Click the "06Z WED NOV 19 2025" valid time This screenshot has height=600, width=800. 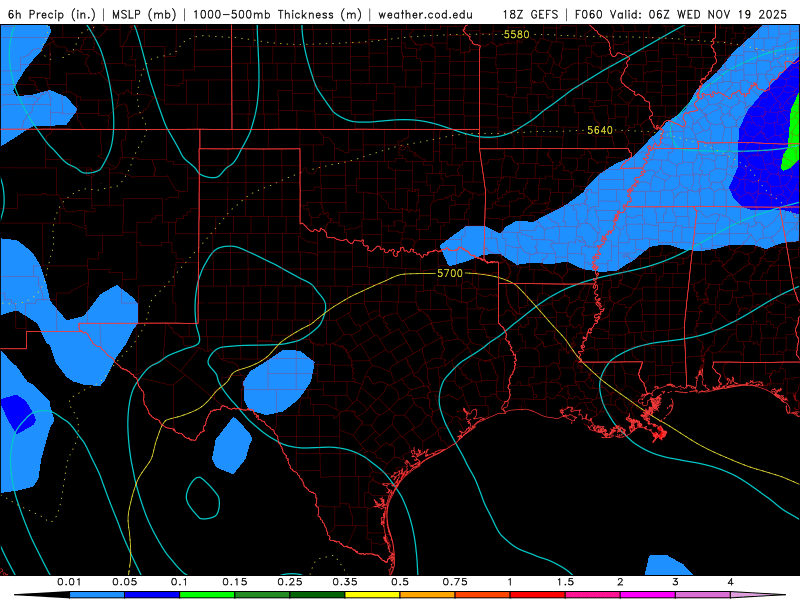[718, 15]
